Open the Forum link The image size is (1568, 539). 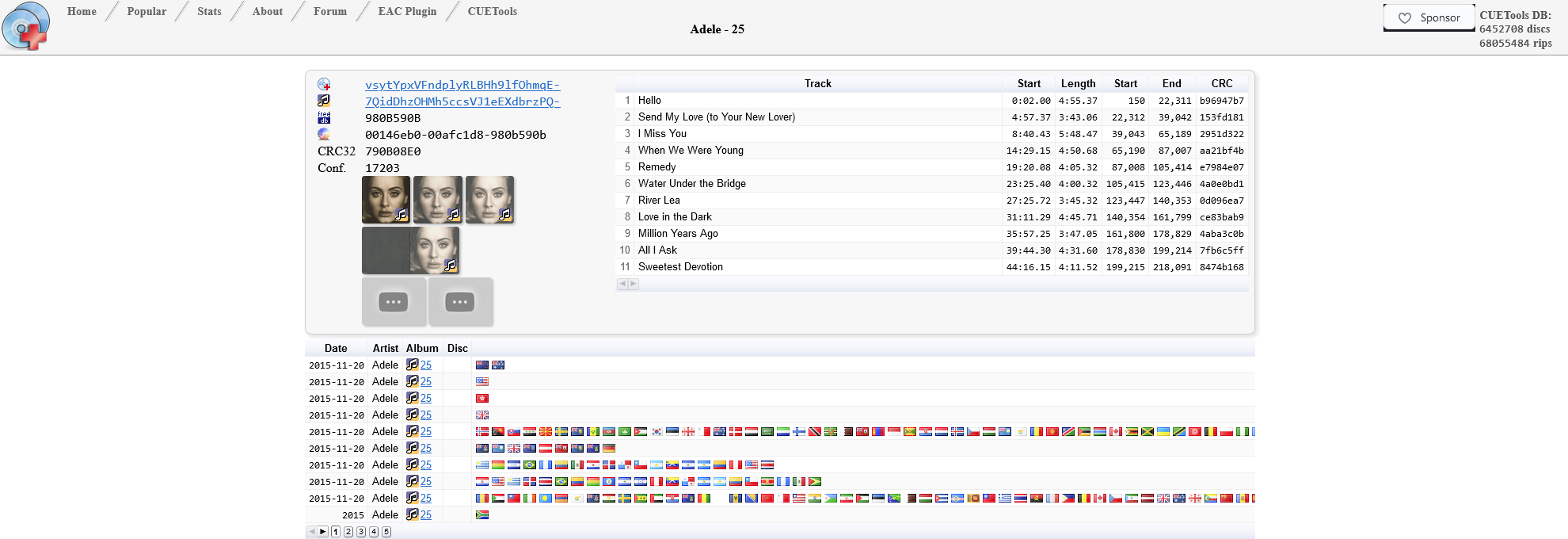tap(330, 11)
